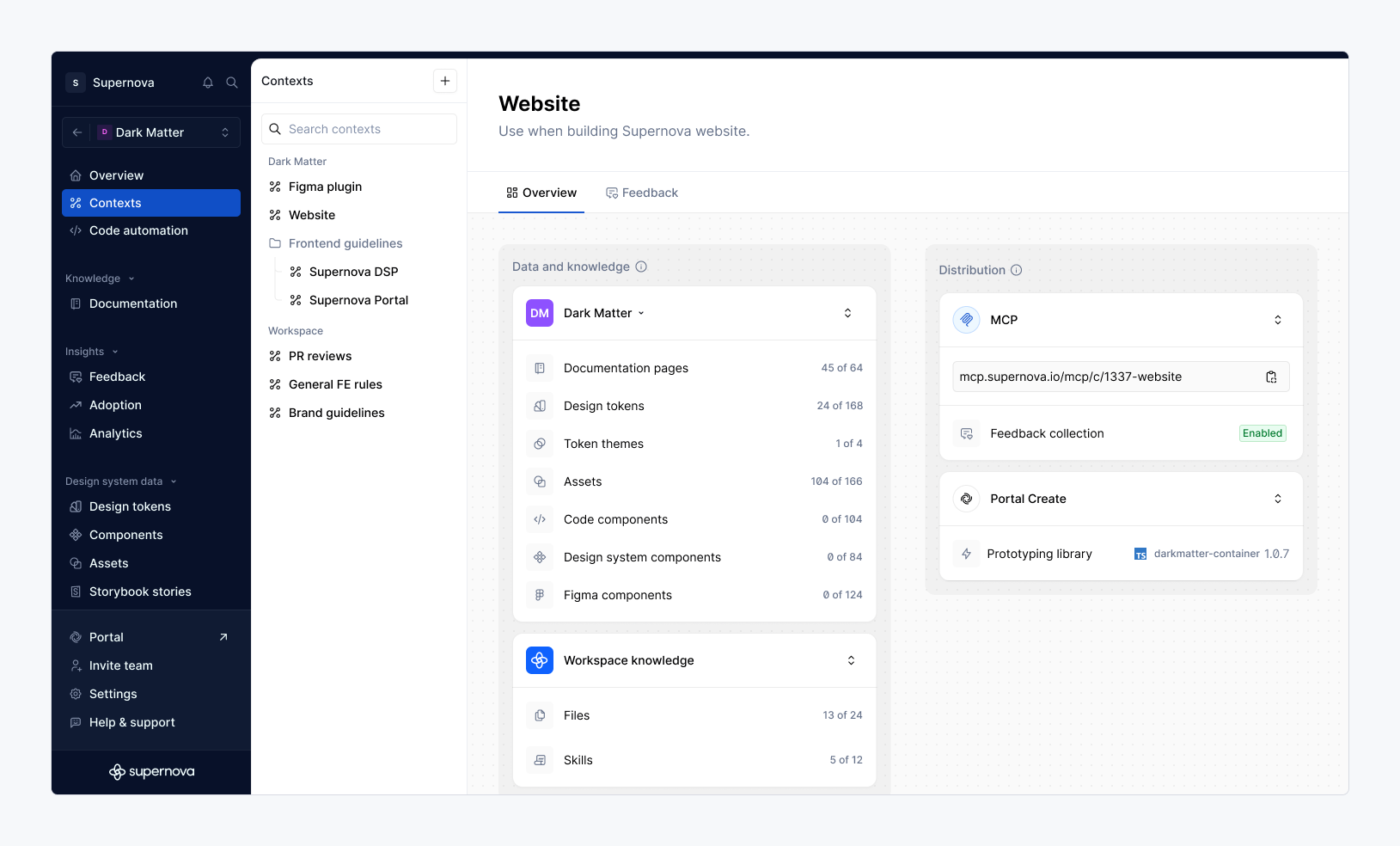Switch to the Overview tab

coord(541,193)
